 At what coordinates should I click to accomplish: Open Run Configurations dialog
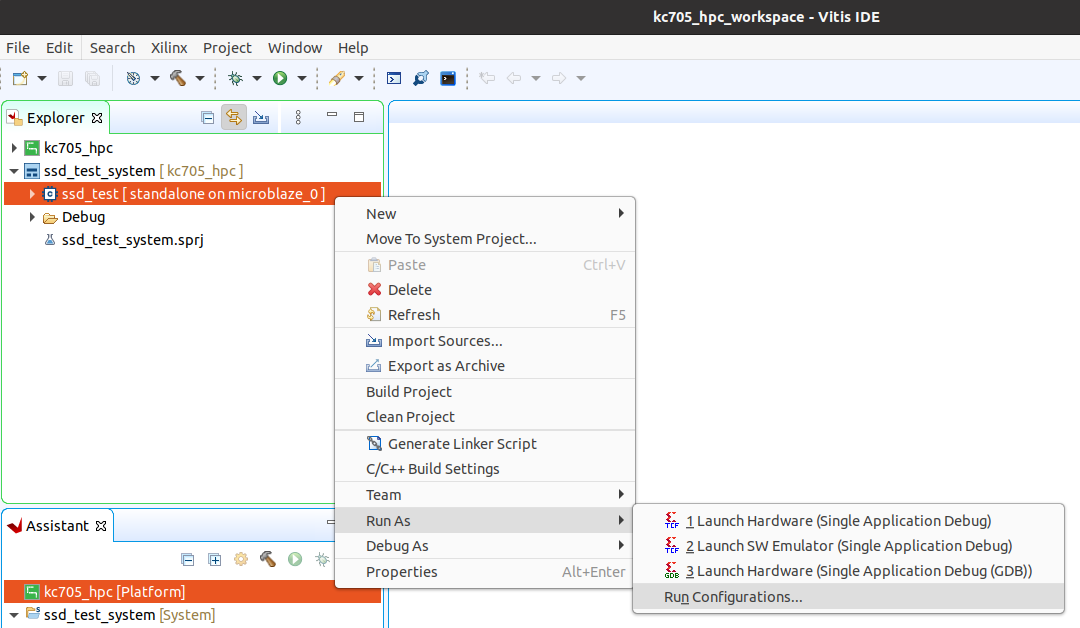(848, 597)
